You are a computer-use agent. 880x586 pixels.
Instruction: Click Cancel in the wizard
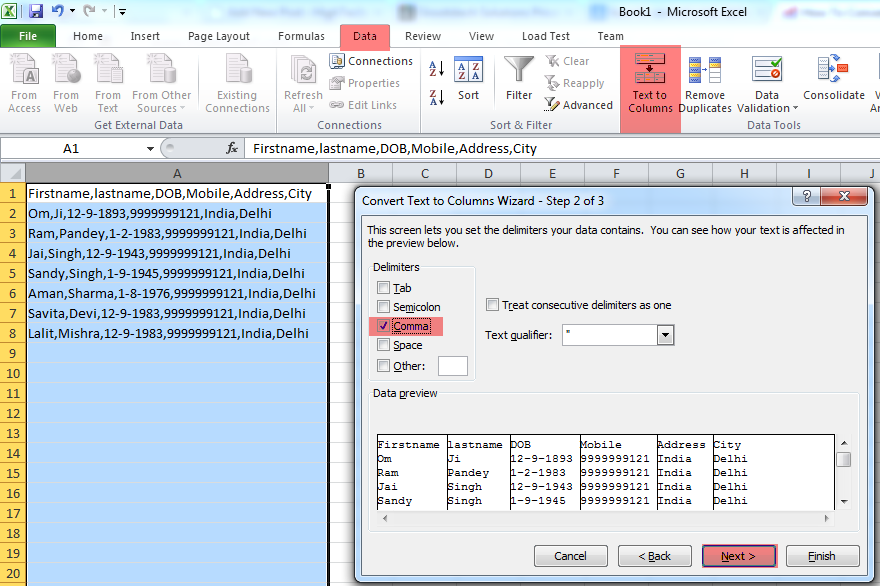coord(570,556)
